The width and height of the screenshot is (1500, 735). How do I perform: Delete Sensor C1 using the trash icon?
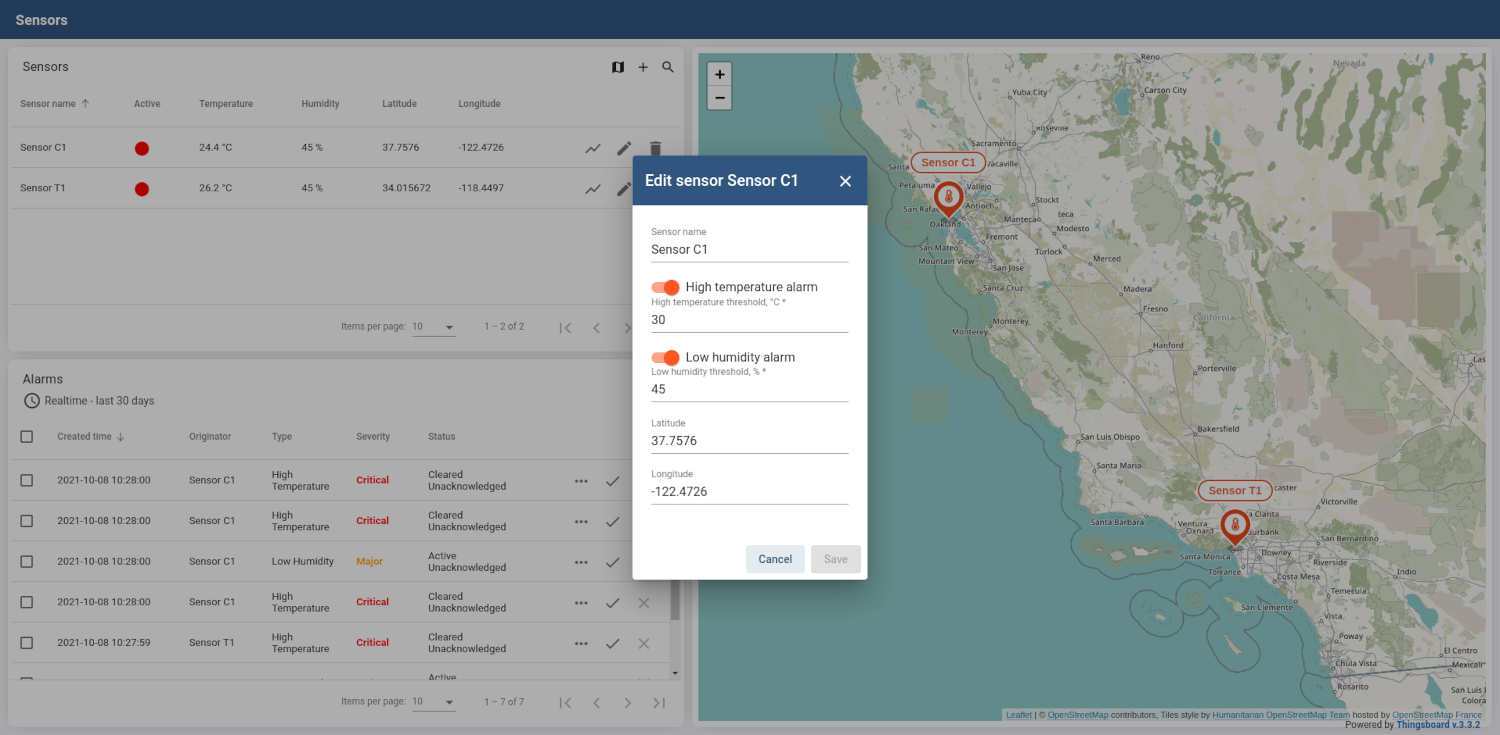[x=655, y=148]
